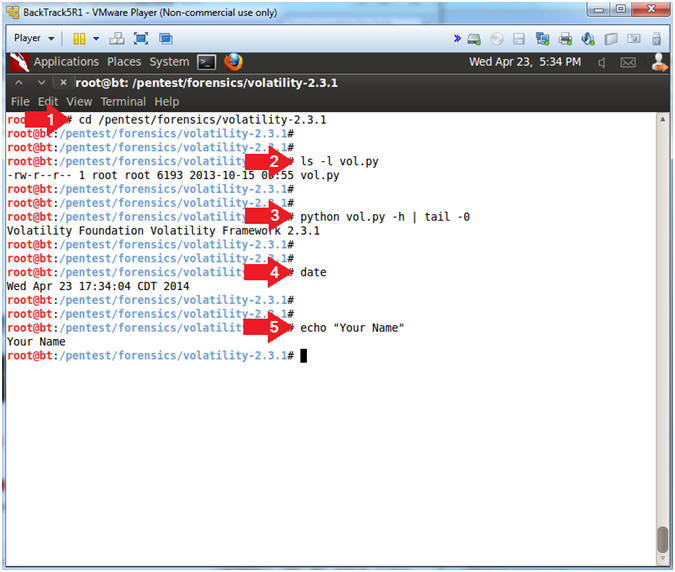
Task: Click the printer device icon
Action: 565,39
